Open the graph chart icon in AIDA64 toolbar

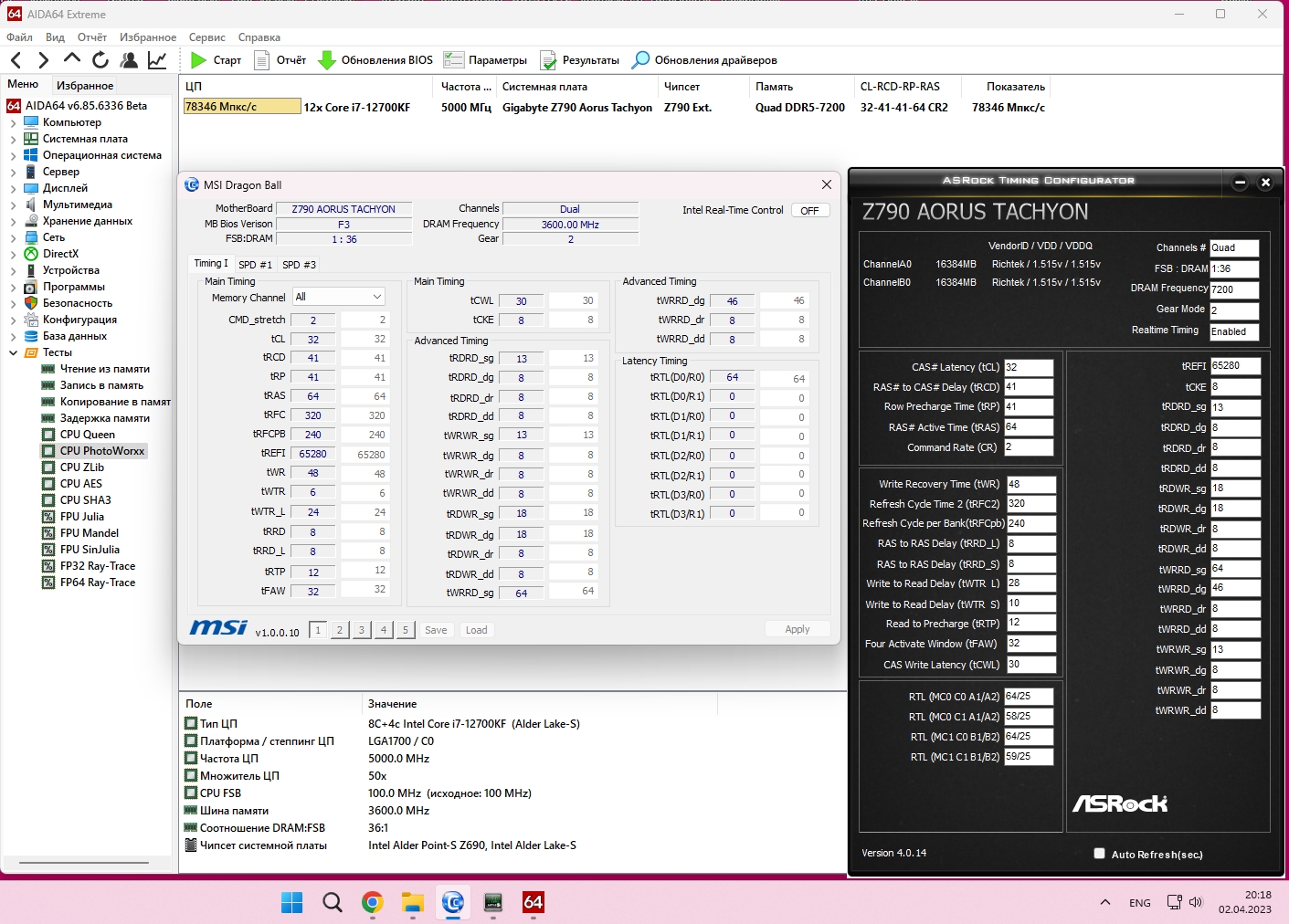(157, 60)
